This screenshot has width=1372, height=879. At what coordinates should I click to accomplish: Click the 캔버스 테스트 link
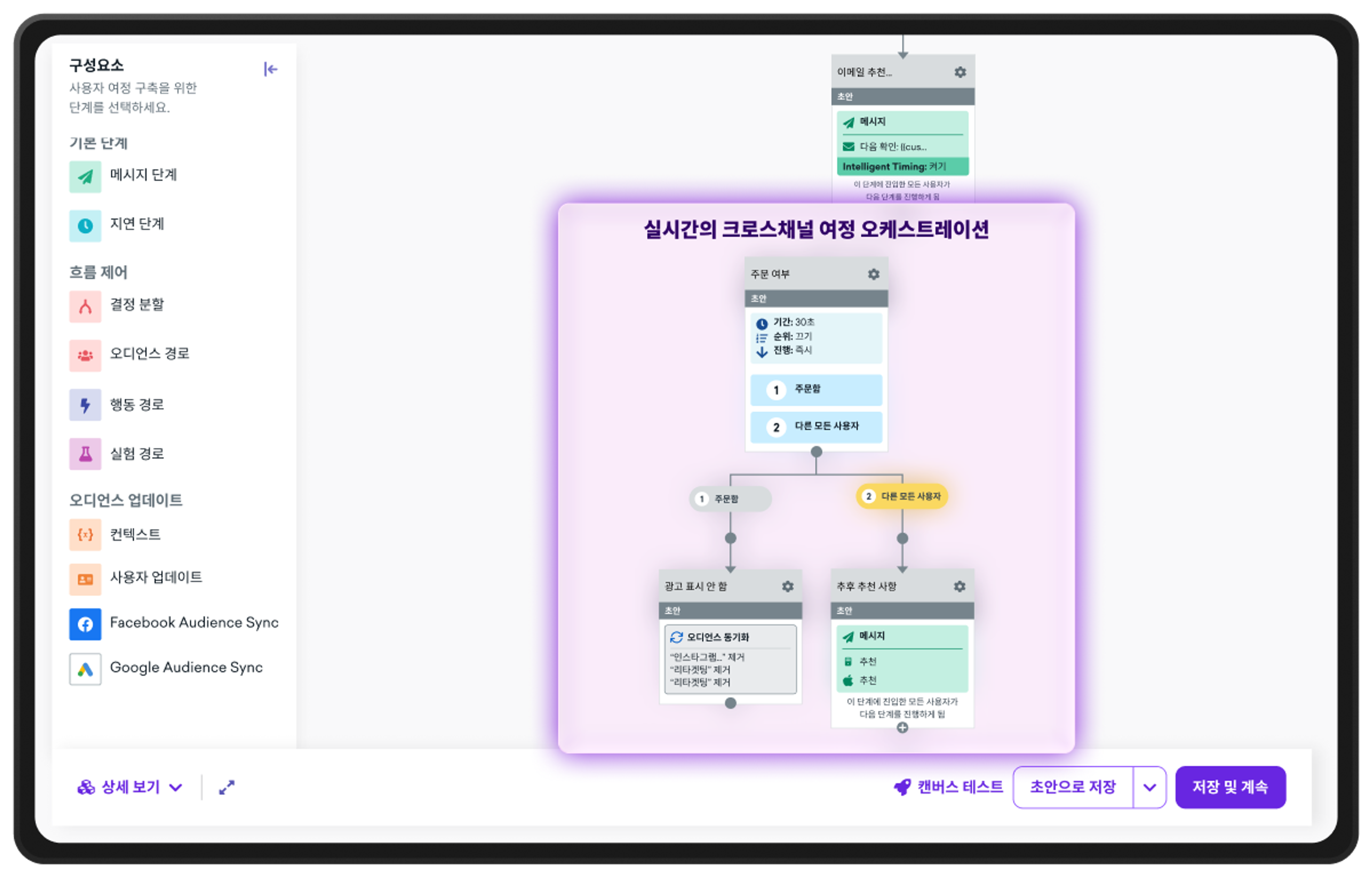948,787
